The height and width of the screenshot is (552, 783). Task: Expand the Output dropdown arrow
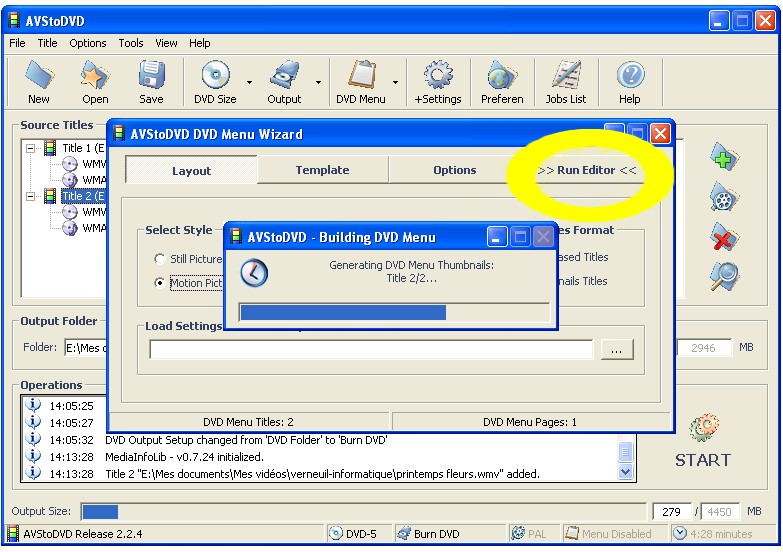pyautogui.click(x=319, y=83)
